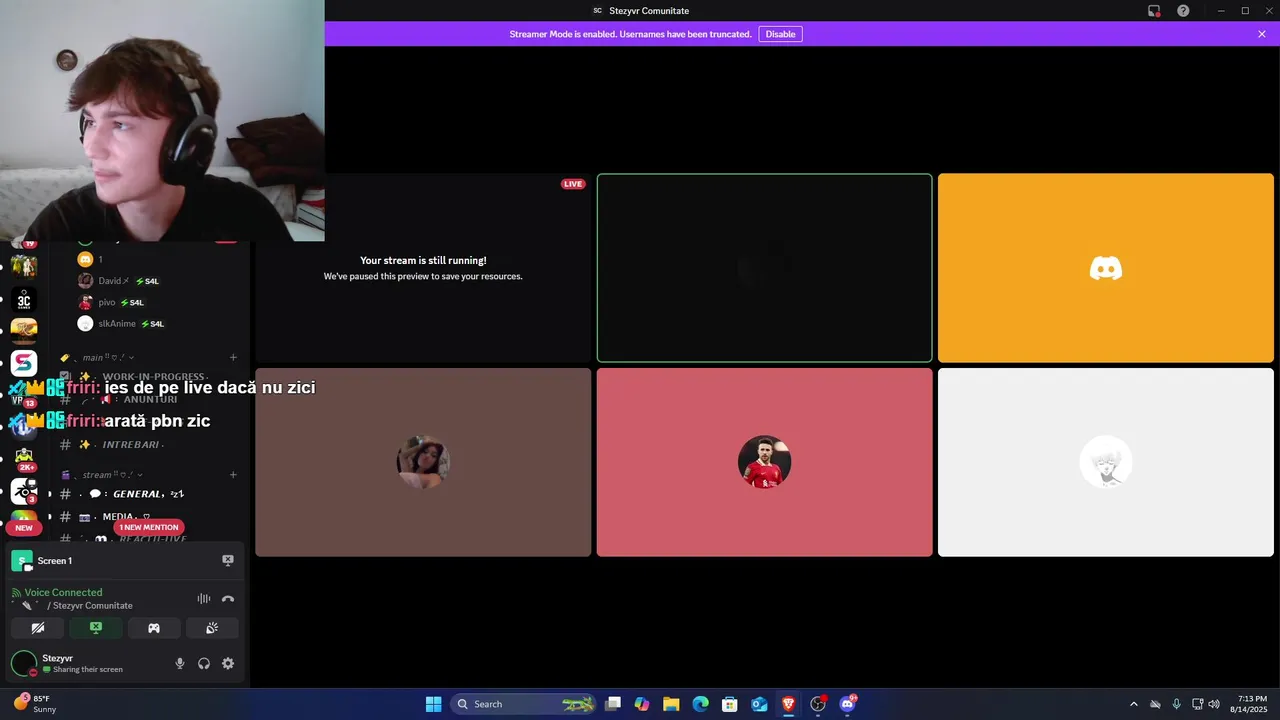This screenshot has height=720, width=1280.
Task: Open Stezyvr Comunitate voice channel link
Action: (92, 605)
